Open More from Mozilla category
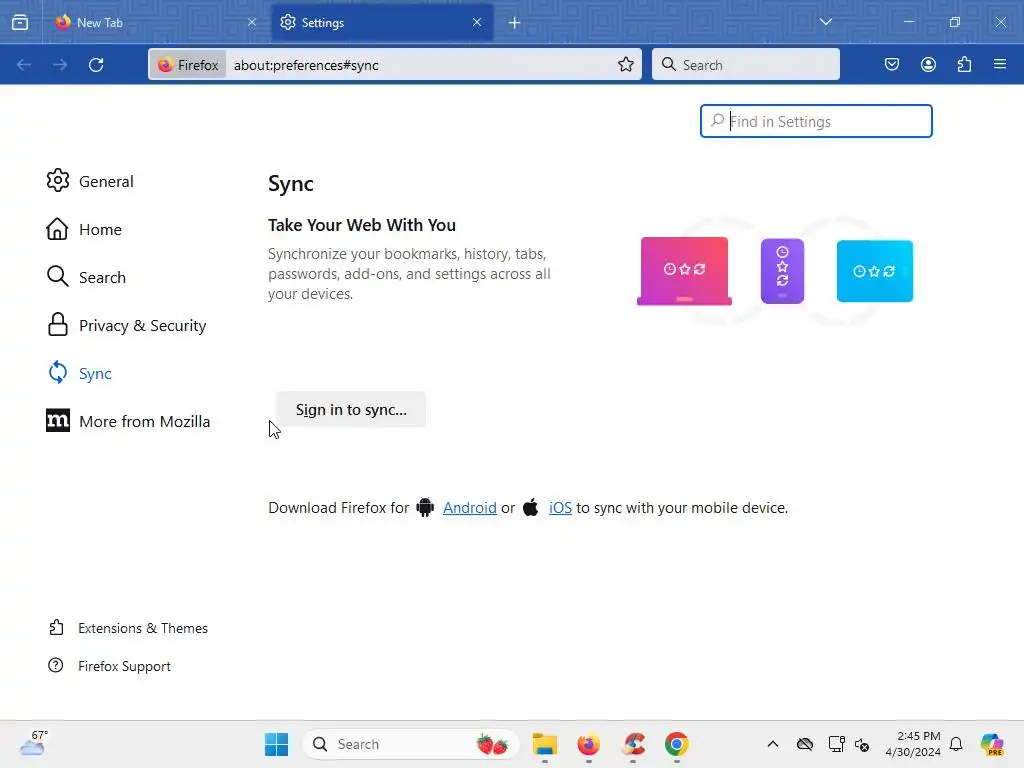This screenshot has width=1024, height=768. click(x=129, y=421)
